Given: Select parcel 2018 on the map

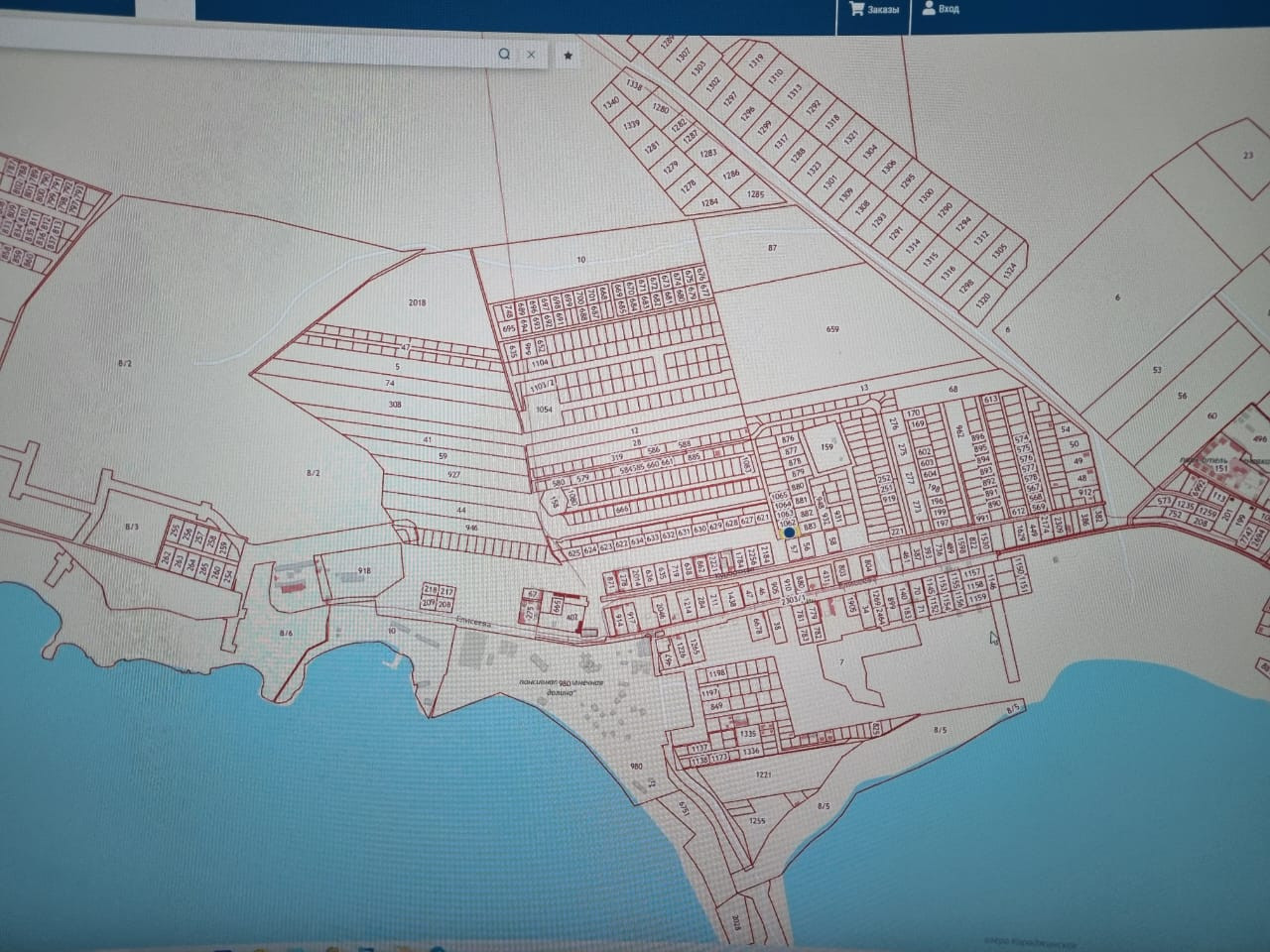Looking at the screenshot, I should click(x=417, y=302).
